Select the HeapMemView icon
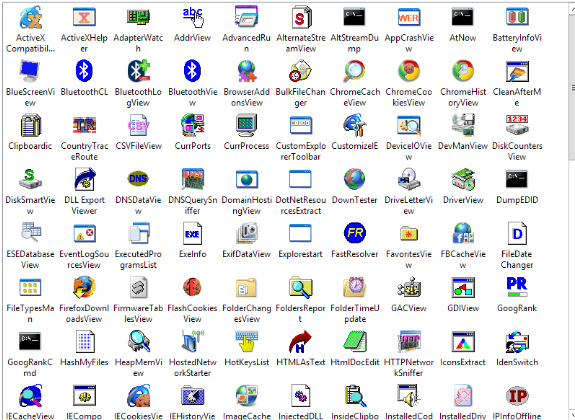 [x=138, y=341]
